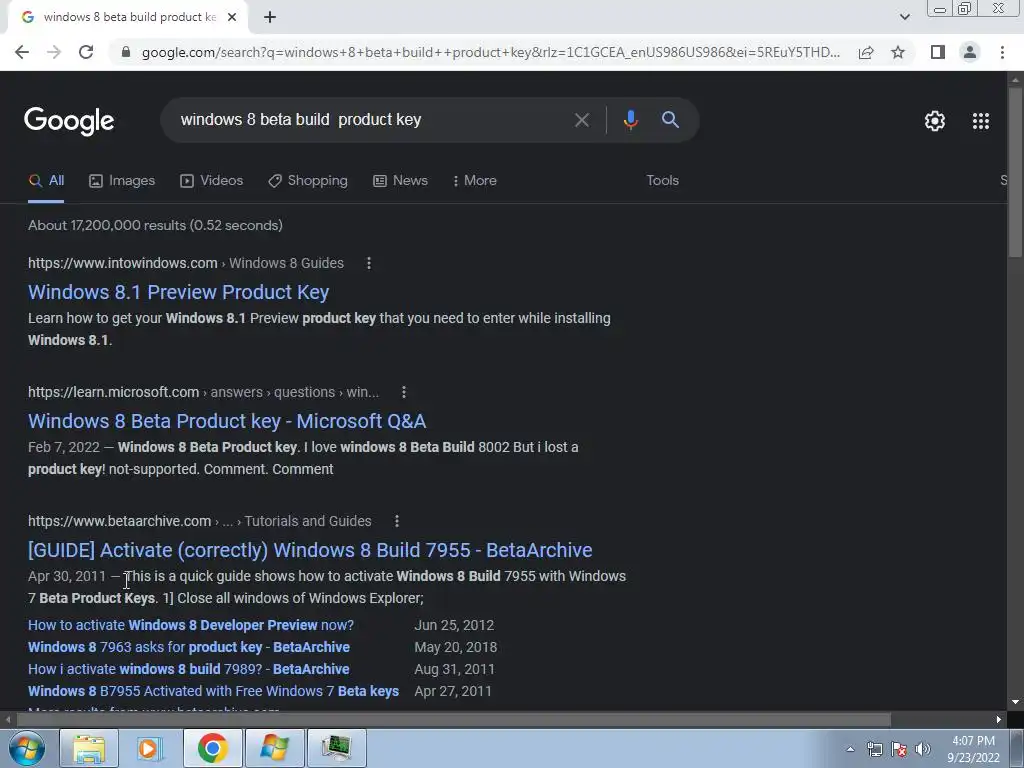Open Google quick settings gear
The height and width of the screenshot is (768, 1024).
coord(935,121)
